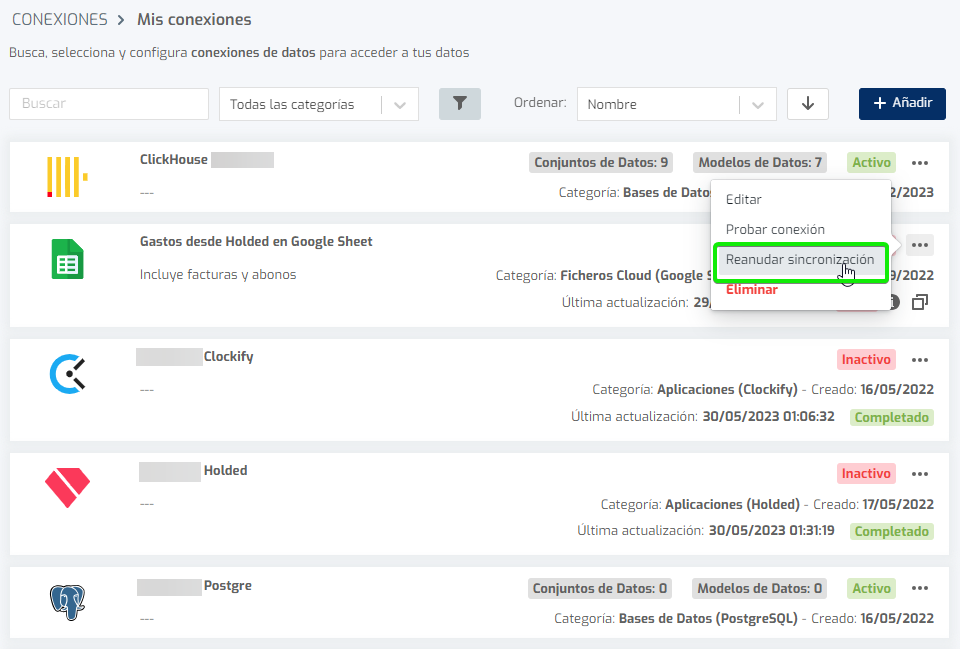Image resolution: width=960 pixels, height=649 pixels.
Task: Click Aplicaciones (Clockify) category text
Action: 727,389
